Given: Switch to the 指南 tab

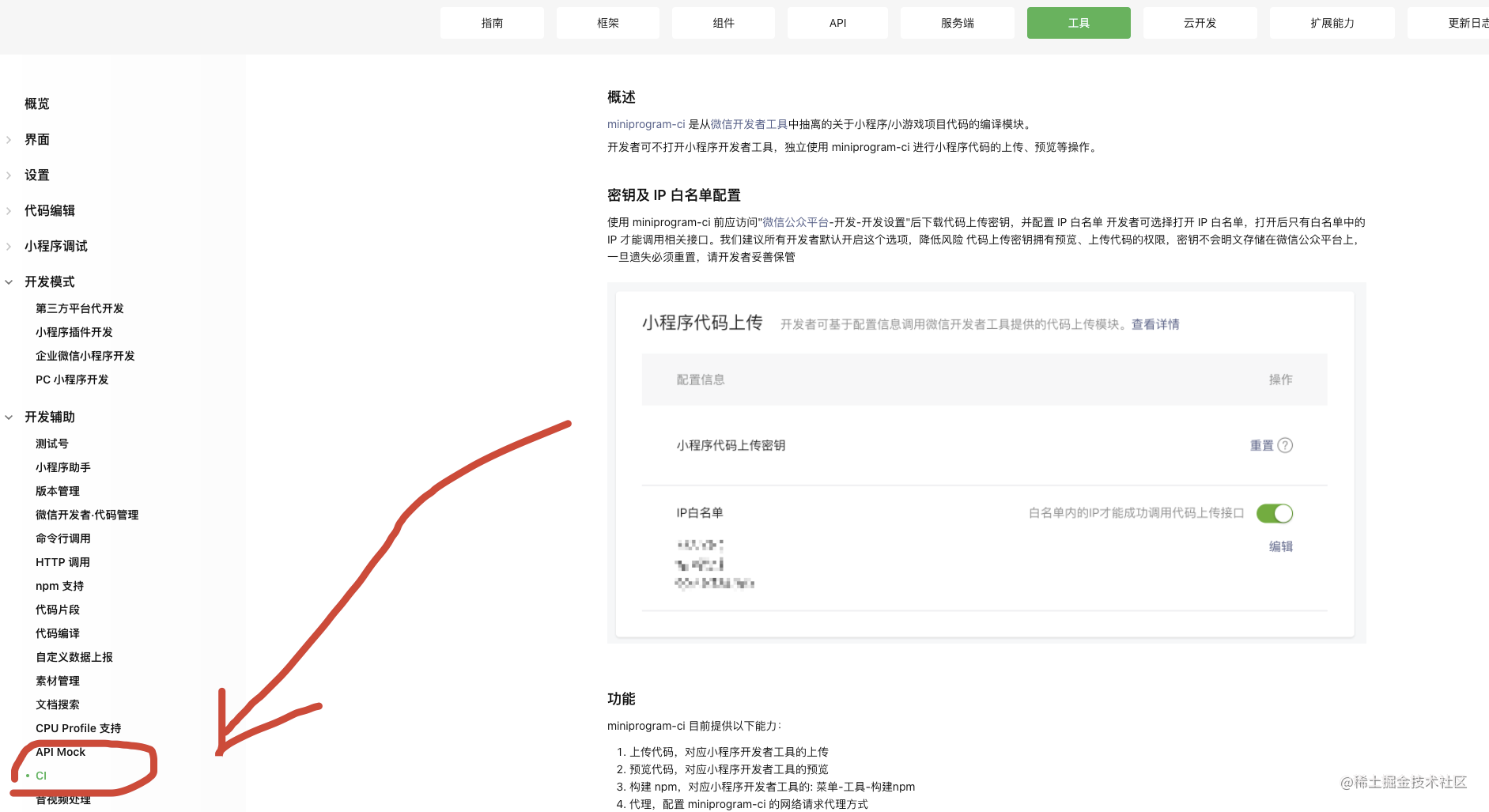Looking at the screenshot, I should click(x=492, y=23).
